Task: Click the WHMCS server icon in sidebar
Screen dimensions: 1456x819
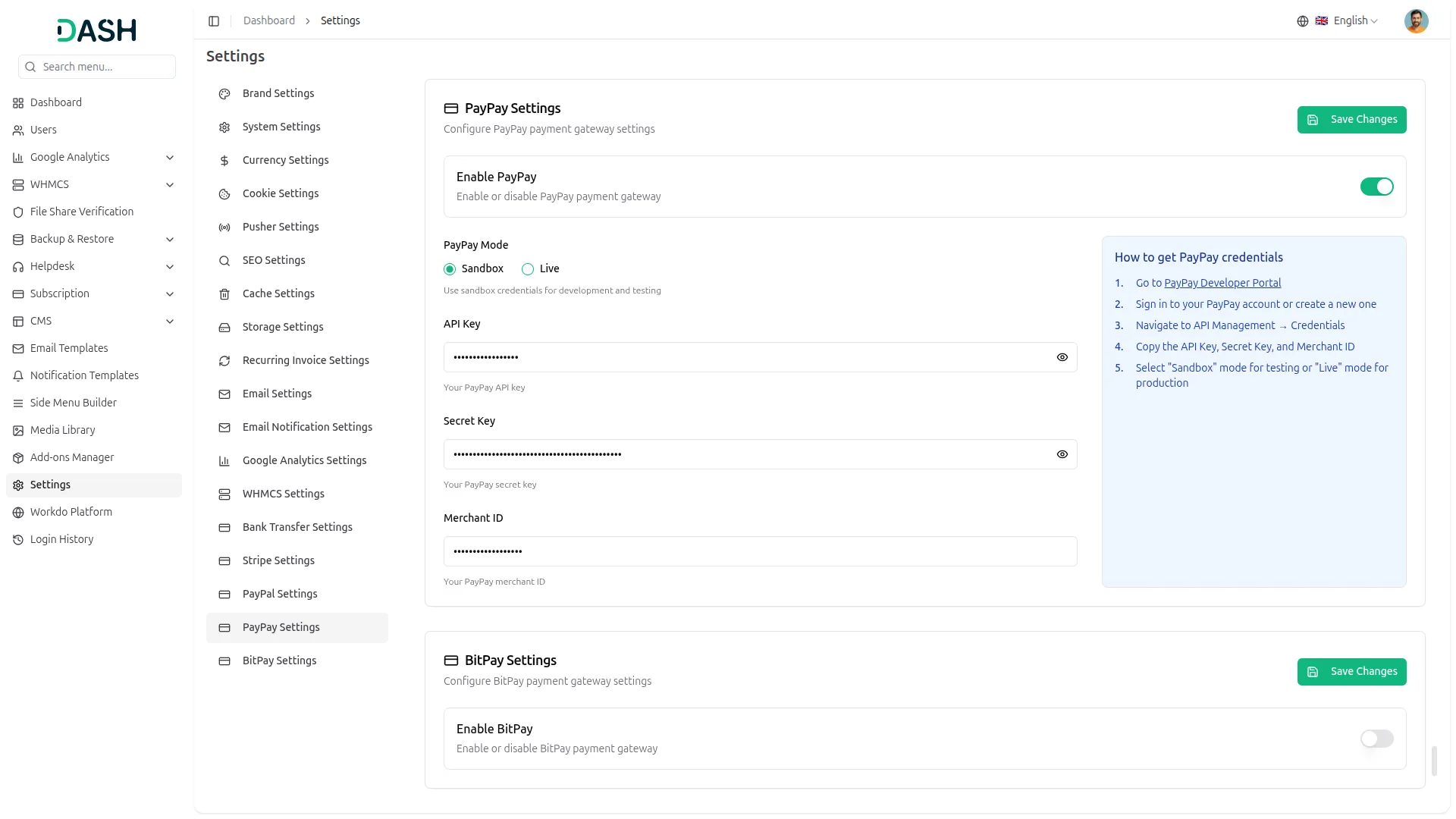Action: point(18,185)
